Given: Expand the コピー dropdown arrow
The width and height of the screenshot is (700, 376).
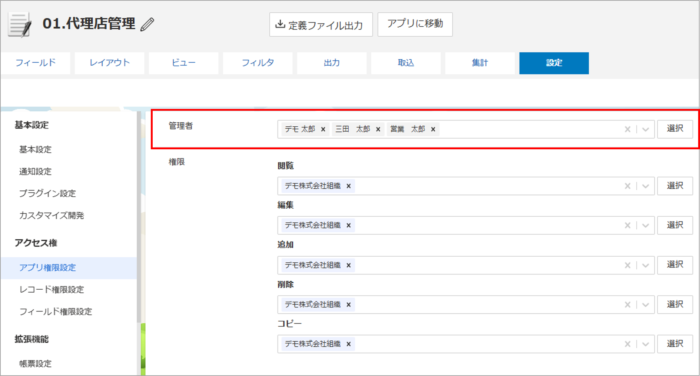Looking at the screenshot, I should click(646, 344).
